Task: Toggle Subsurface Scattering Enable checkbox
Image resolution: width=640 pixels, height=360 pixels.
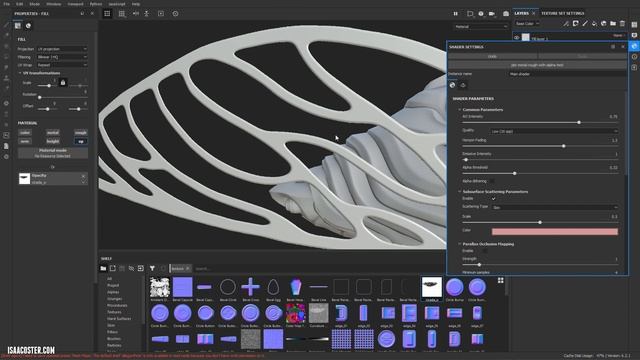Action: (x=493, y=199)
